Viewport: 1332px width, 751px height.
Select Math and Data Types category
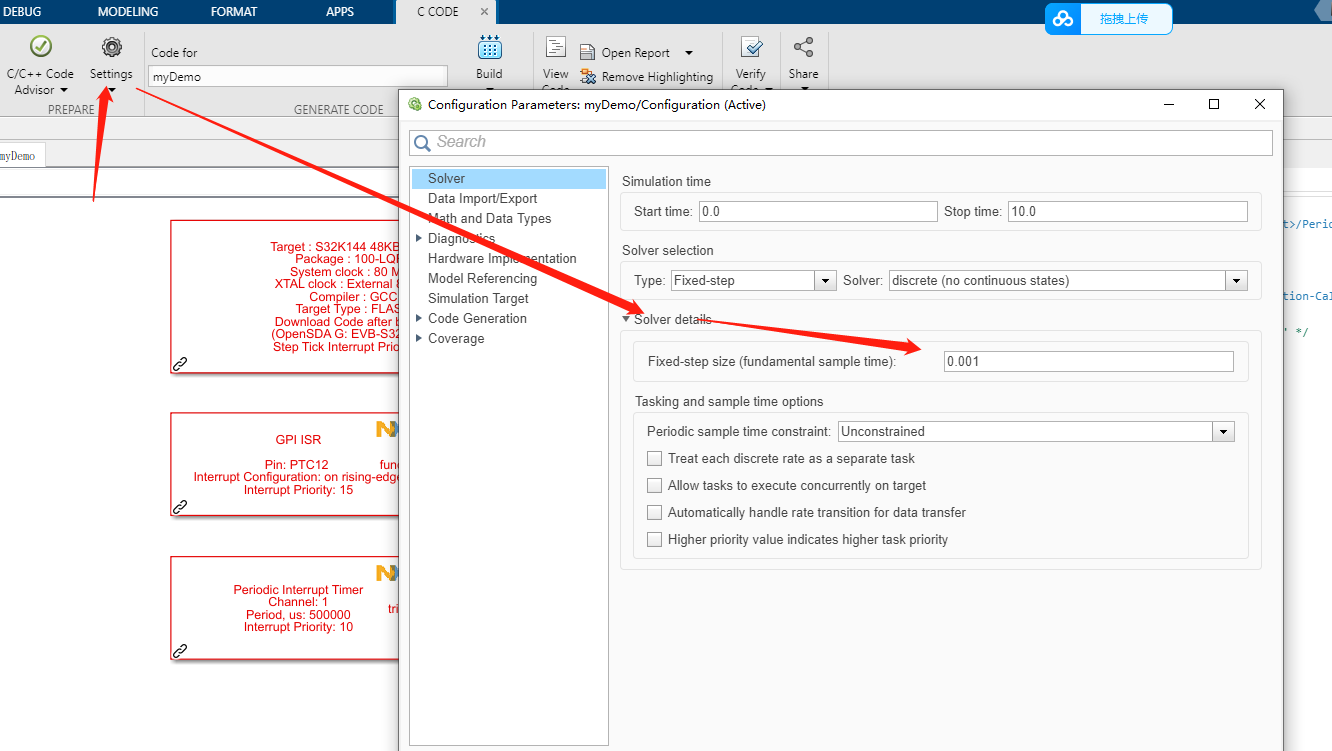489,218
